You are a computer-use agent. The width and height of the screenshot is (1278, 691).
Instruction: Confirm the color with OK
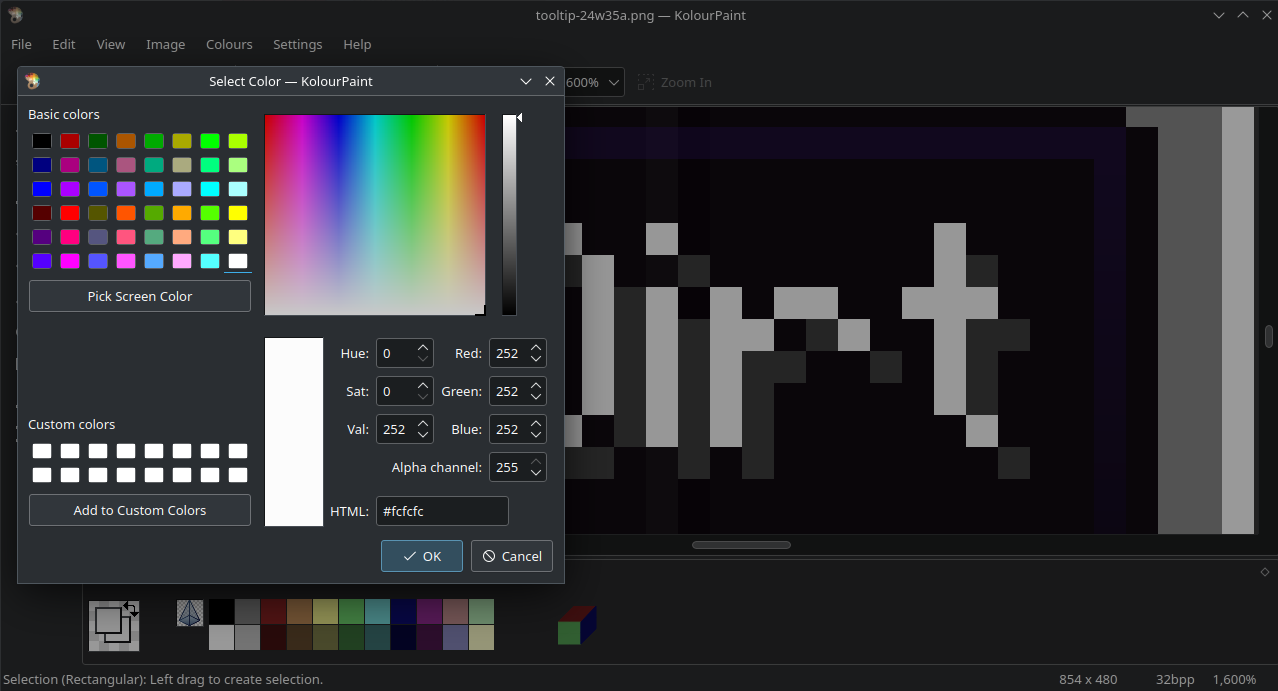[421, 556]
